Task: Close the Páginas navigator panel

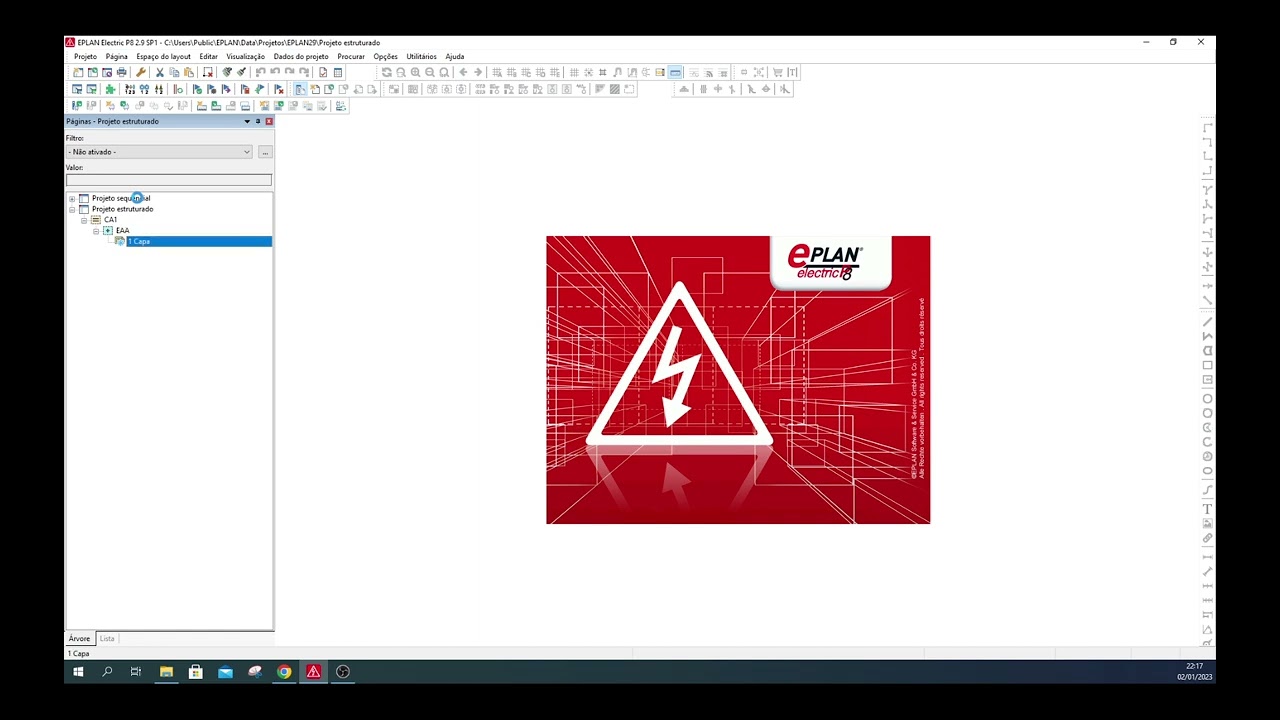Action: 268,121
